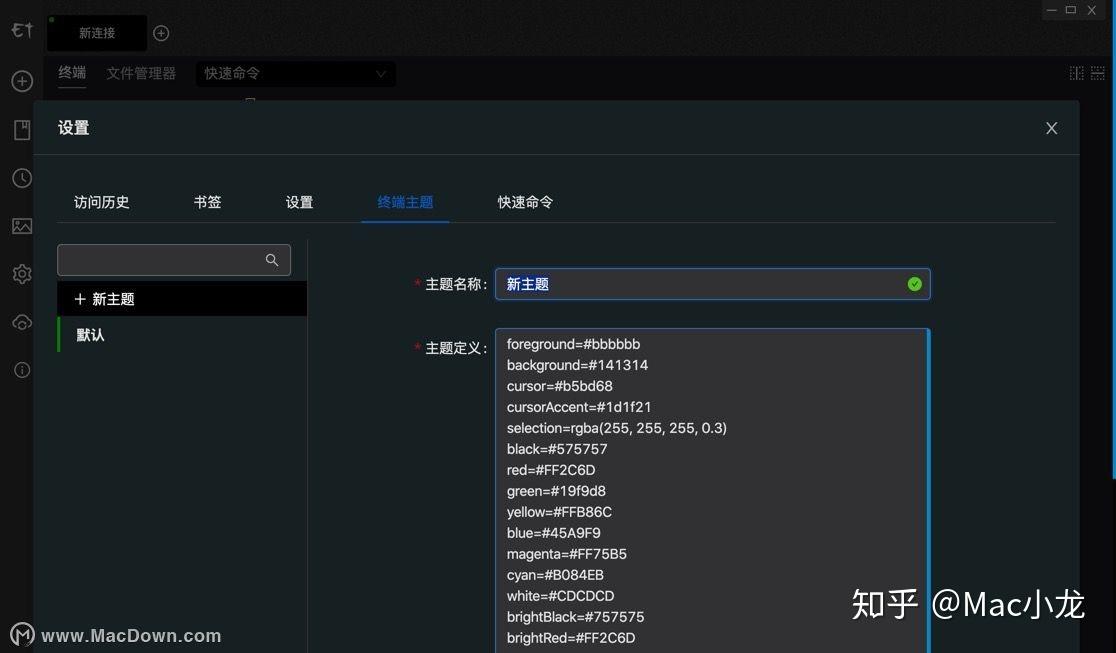Switch to 设置 tab in settings dialog
The height and width of the screenshot is (653, 1116).
pyautogui.click(x=300, y=202)
